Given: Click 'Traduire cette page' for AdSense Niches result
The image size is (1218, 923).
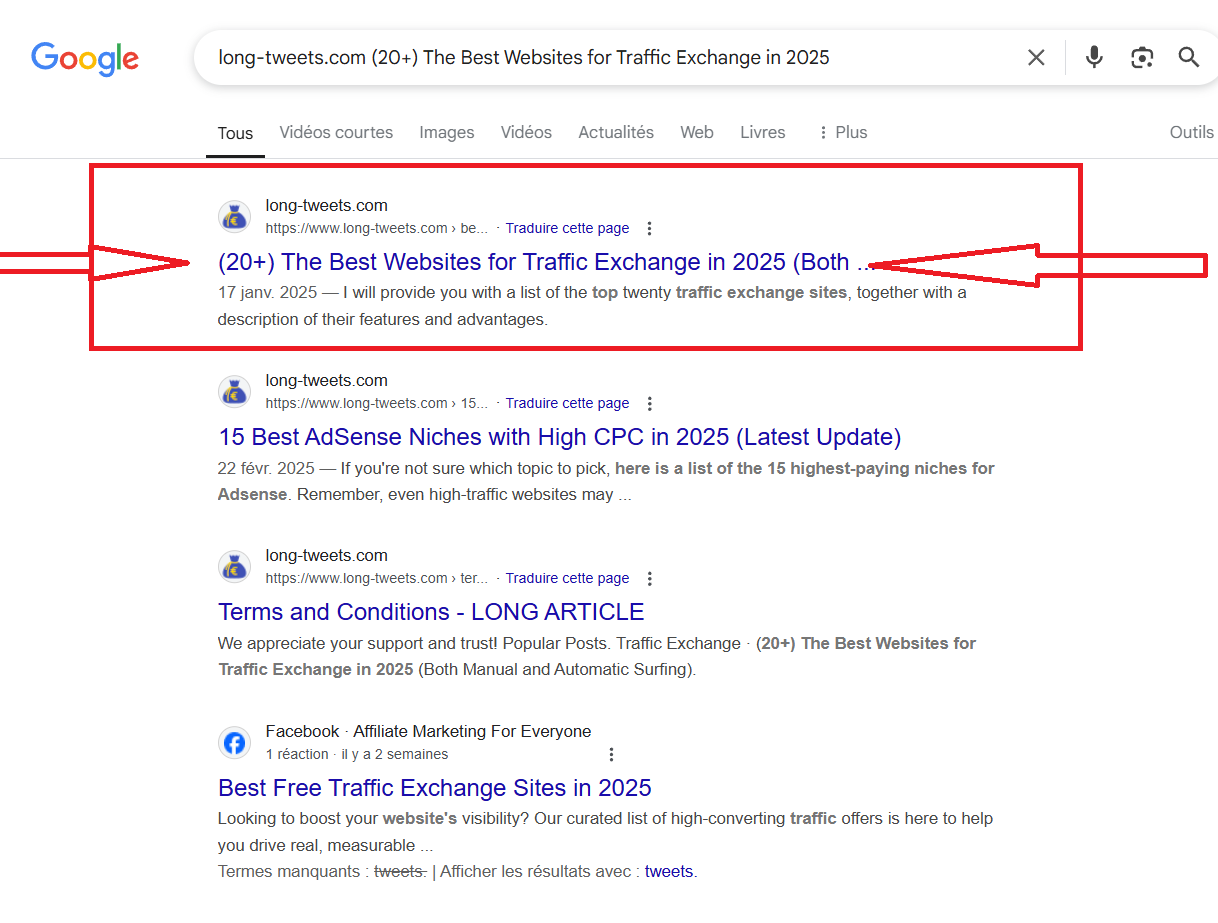Looking at the screenshot, I should 567,403.
